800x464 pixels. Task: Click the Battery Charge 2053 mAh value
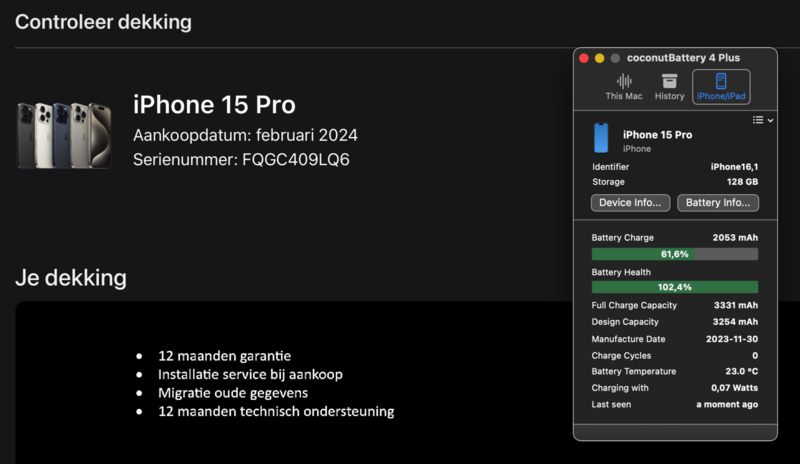[735, 238]
